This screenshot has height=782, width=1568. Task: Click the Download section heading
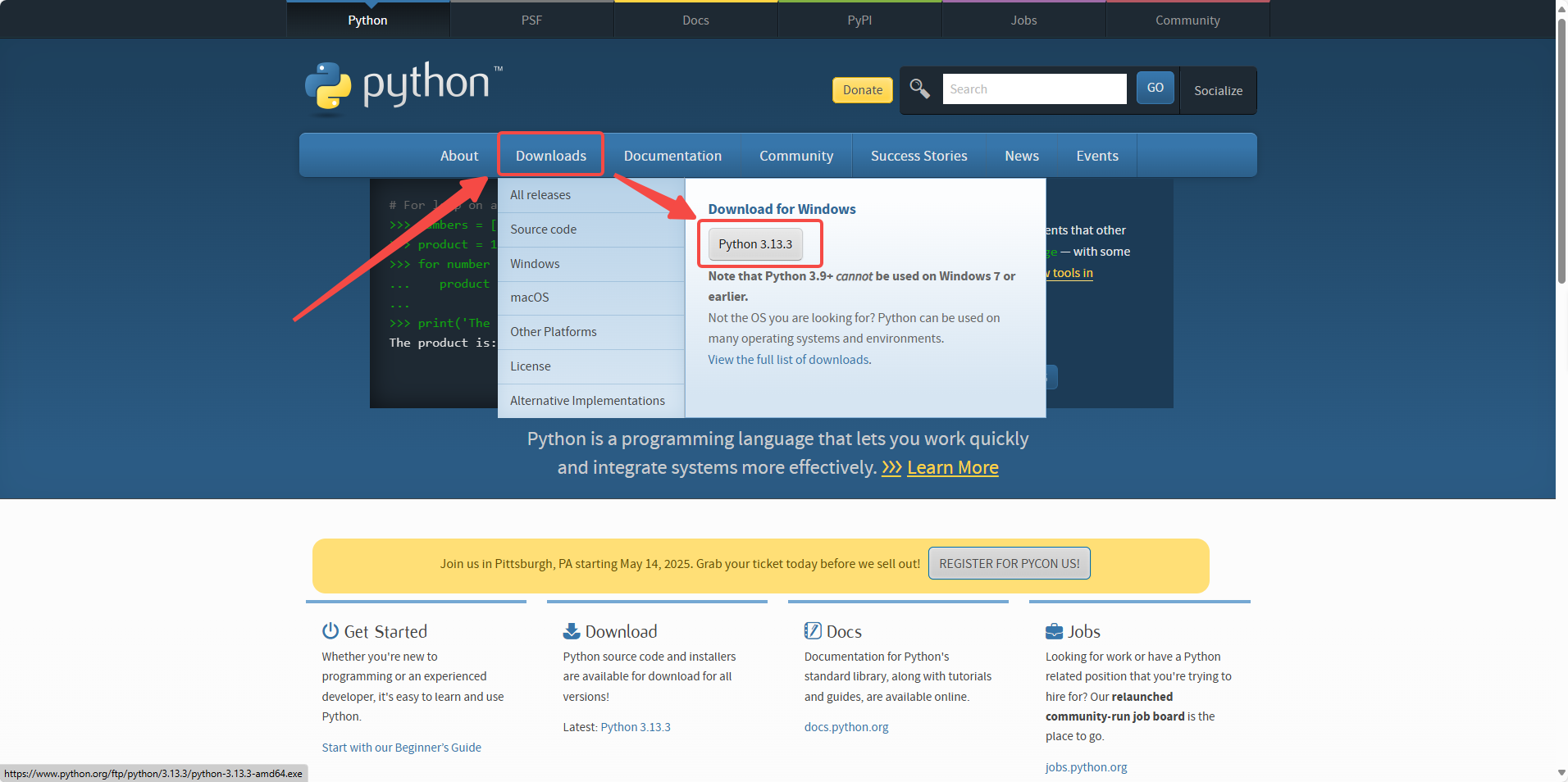tap(621, 631)
